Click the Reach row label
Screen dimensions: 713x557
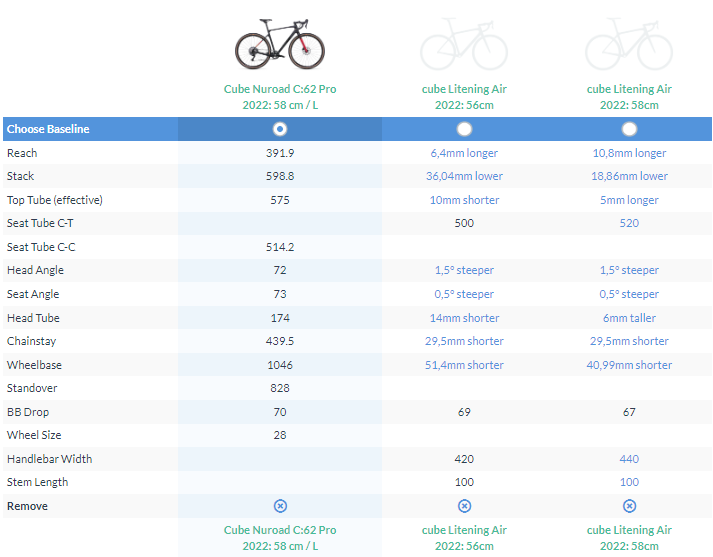coord(22,153)
